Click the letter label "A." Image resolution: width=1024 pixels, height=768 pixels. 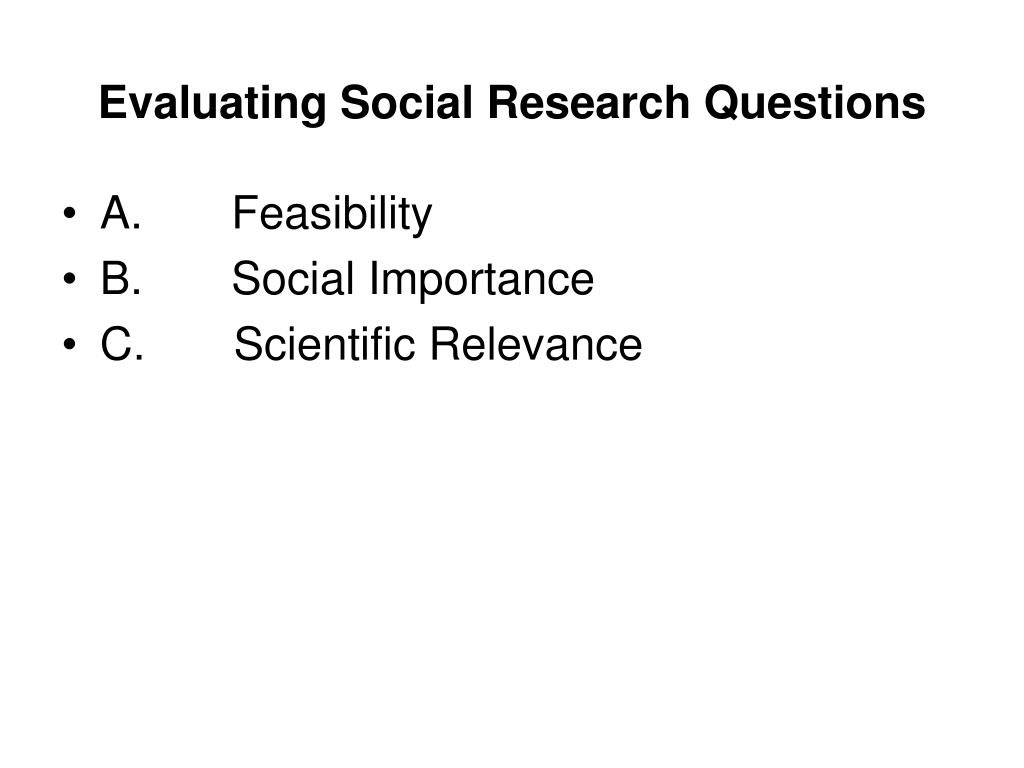tap(121, 213)
